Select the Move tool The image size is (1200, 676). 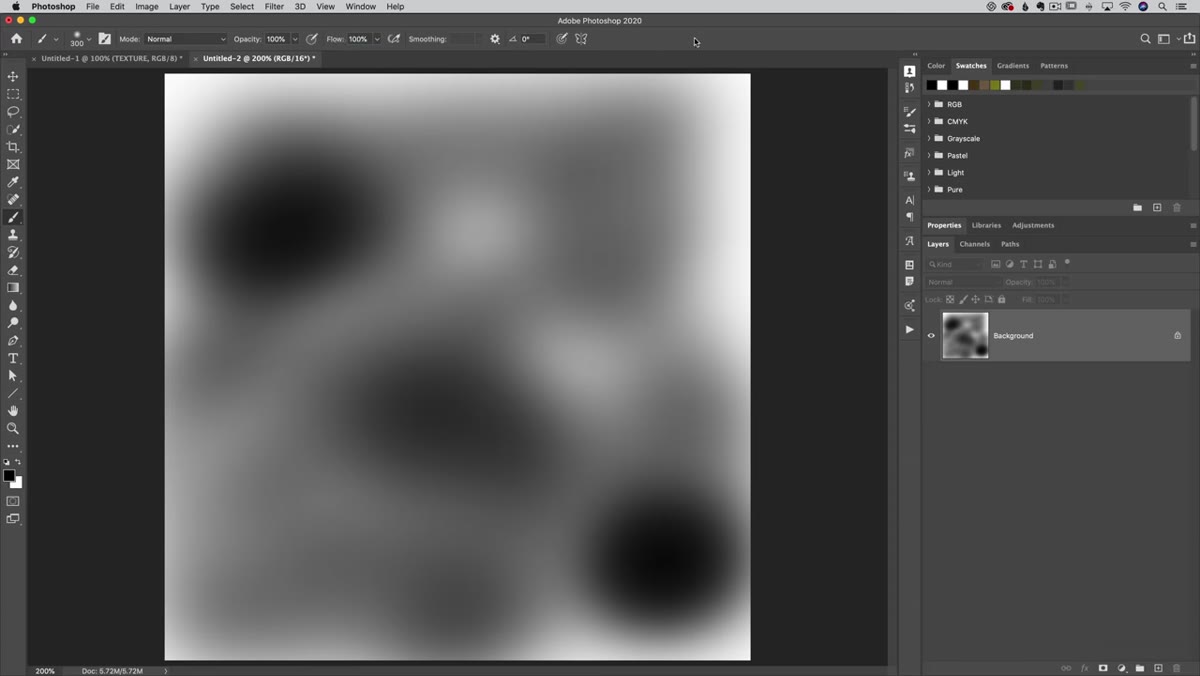13,77
